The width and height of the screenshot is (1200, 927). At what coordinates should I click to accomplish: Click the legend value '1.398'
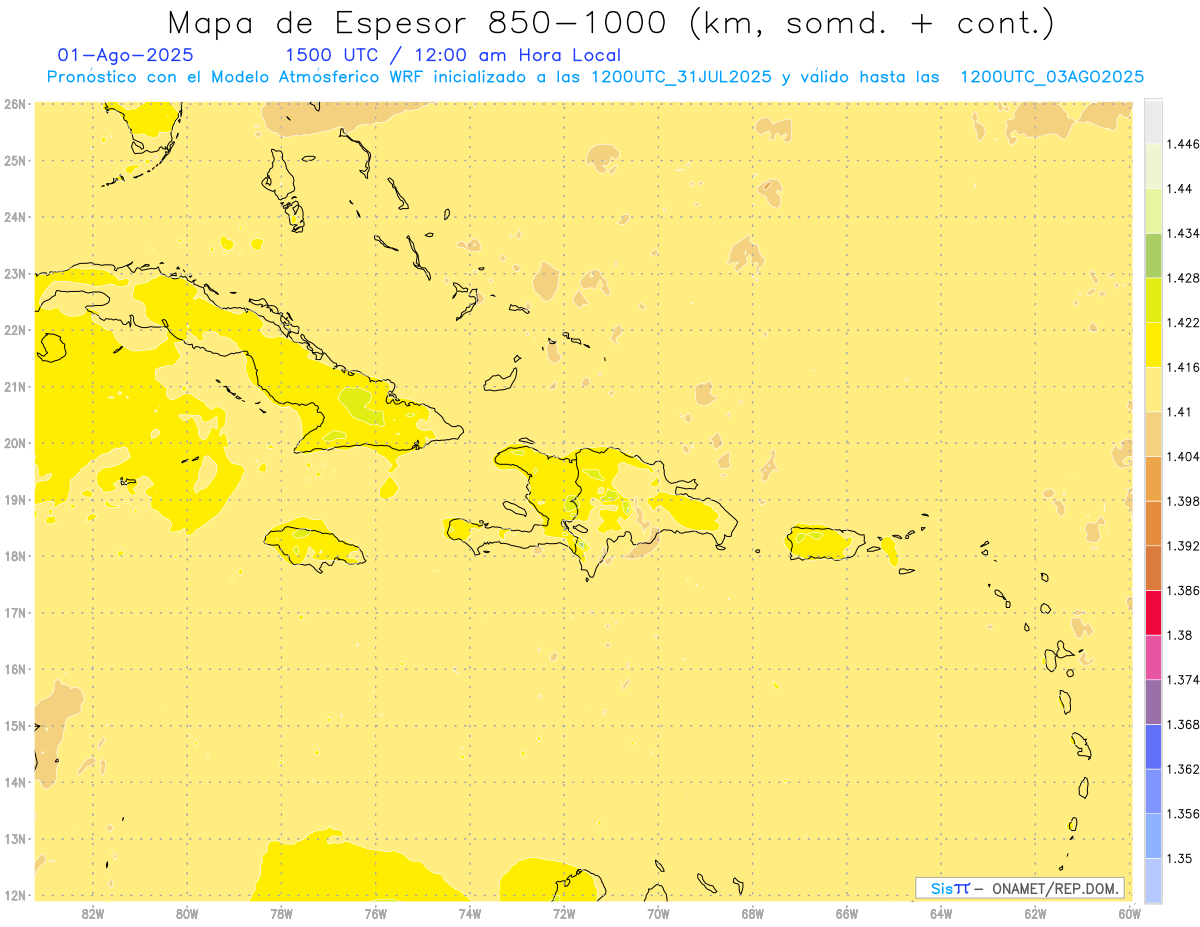click(x=1182, y=501)
